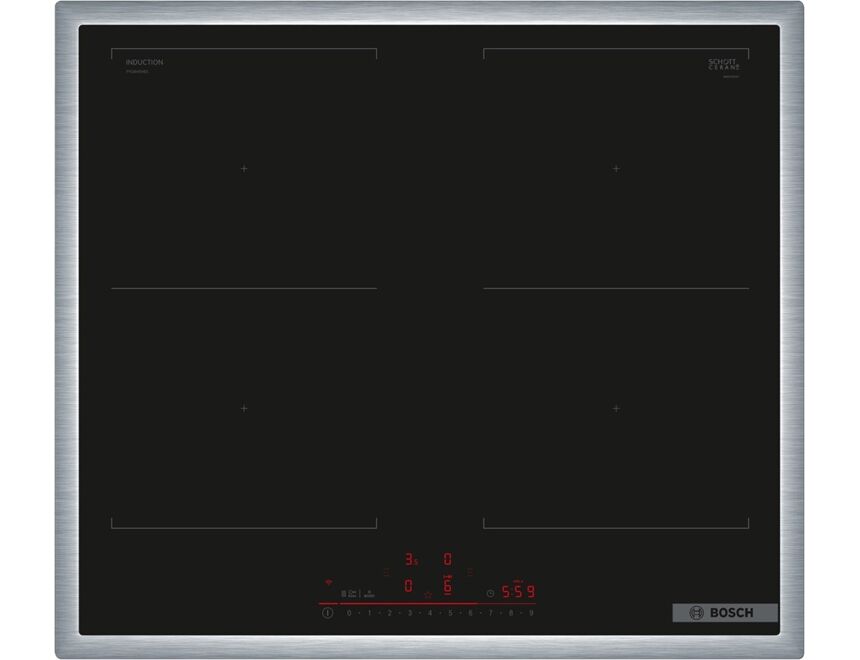Tap the front-left cooking zone cross marker
This screenshot has height=660, width=860.
point(243,408)
